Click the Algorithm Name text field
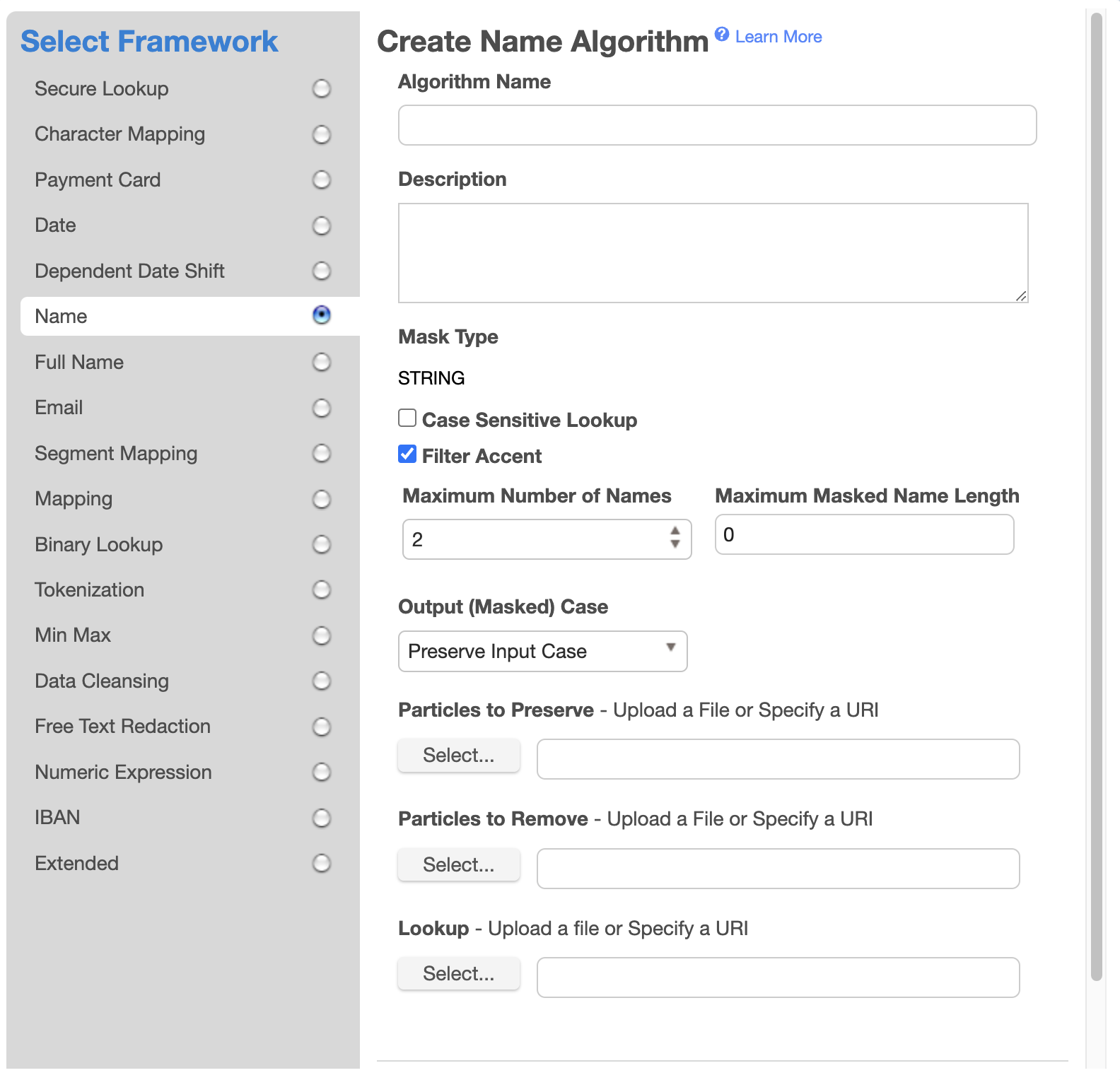Viewport: 1120px width, 1080px height. click(717, 125)
